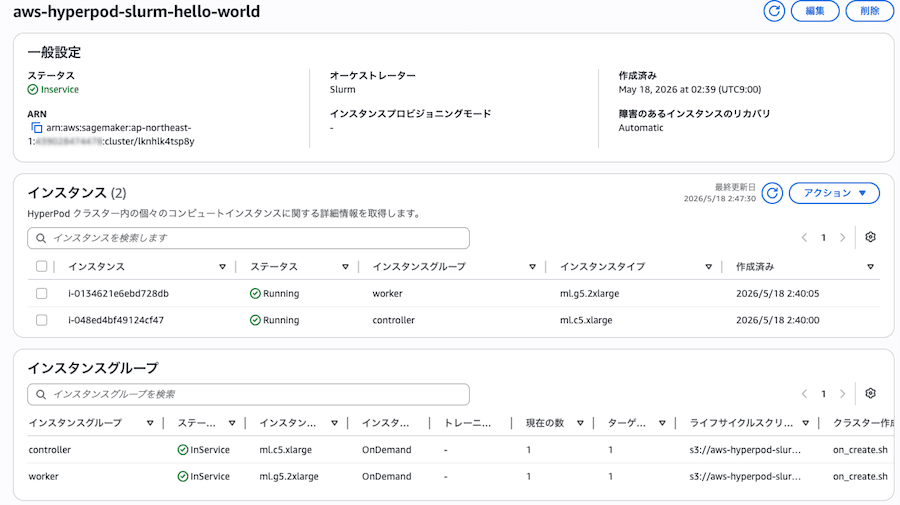The width and height of the screenshot is (900, 505).
Task: Click worker in instance groups table
Action: [44, 476]
